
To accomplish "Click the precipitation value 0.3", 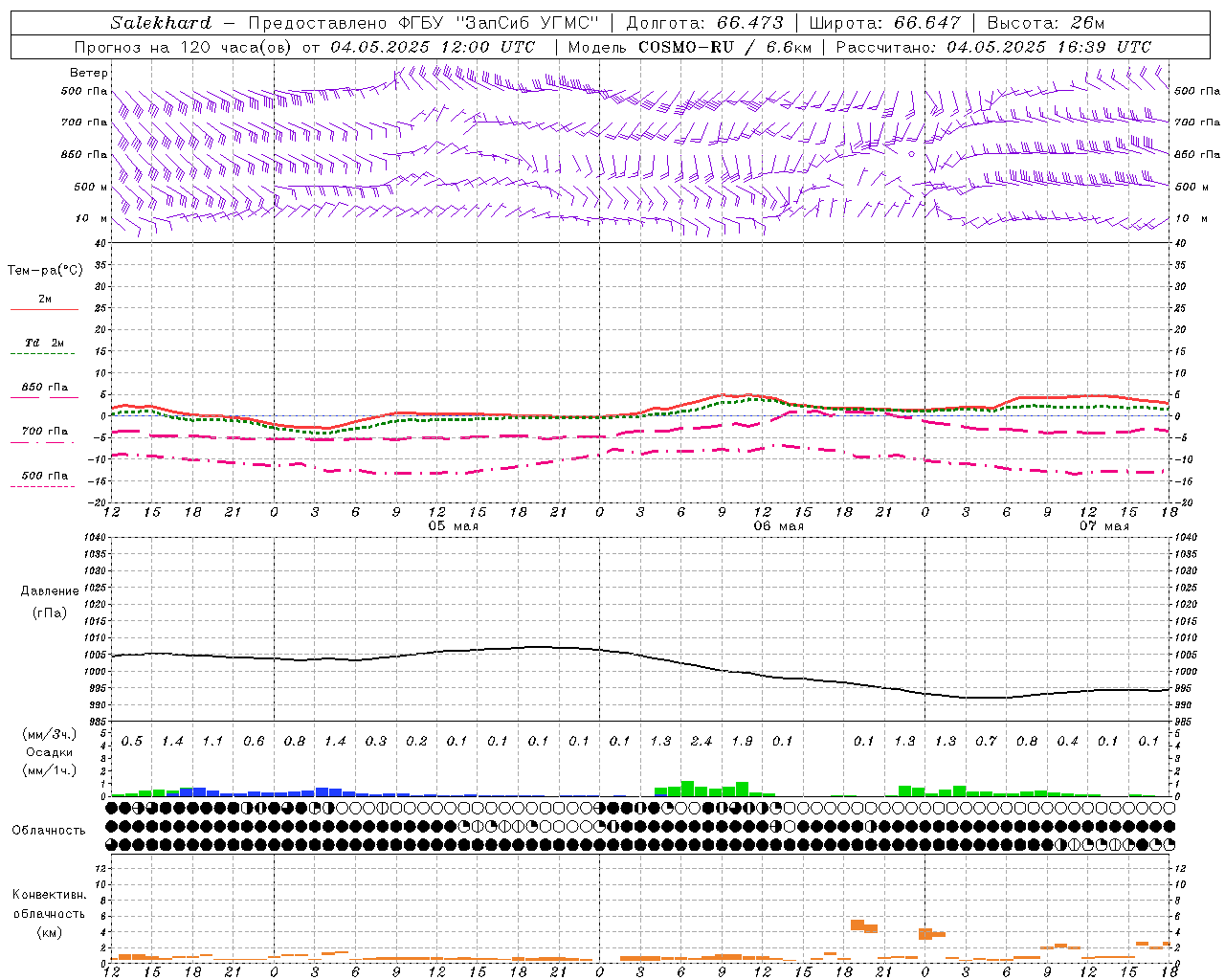I will pos(376,742).
